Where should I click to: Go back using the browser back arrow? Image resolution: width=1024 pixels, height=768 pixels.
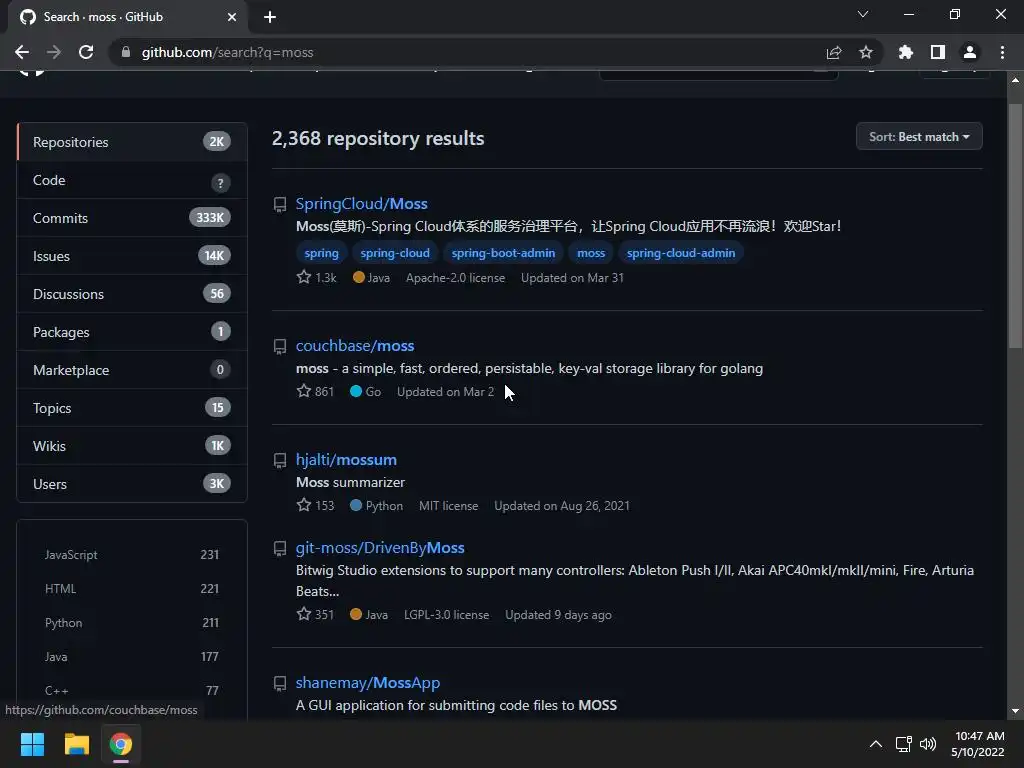22,52
